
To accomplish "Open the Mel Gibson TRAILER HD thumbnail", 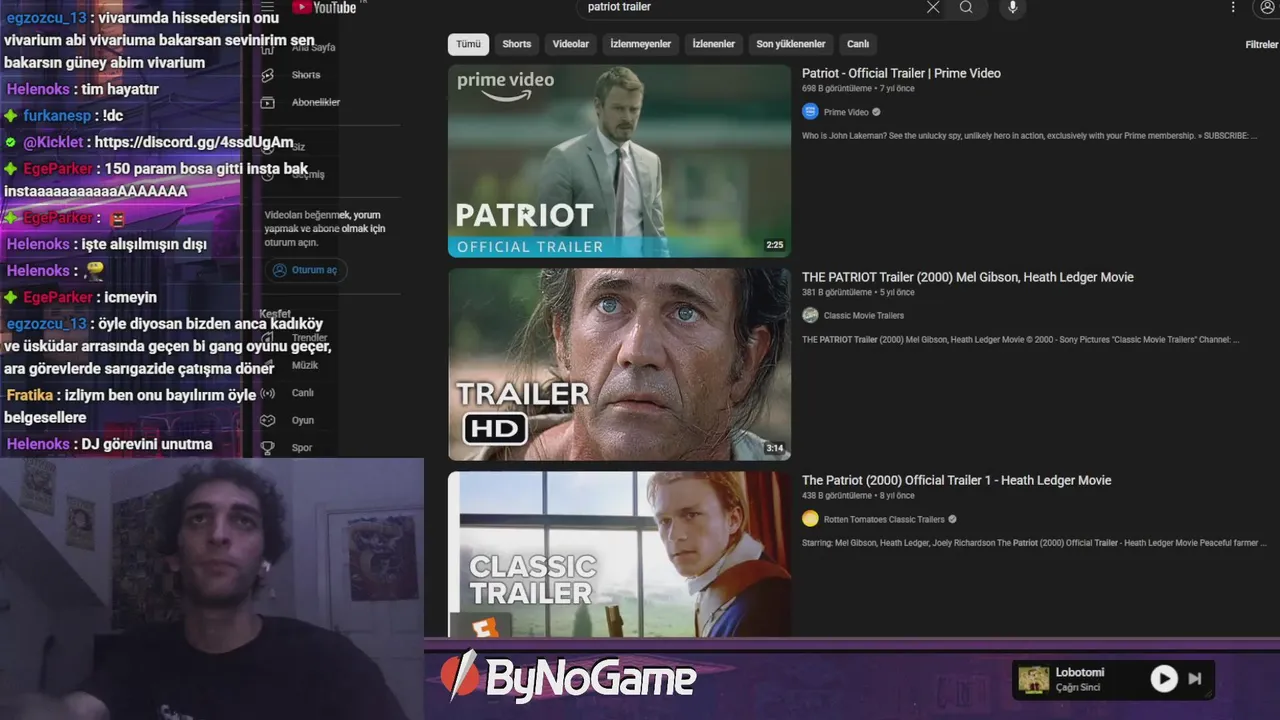I will coord(619,364).
